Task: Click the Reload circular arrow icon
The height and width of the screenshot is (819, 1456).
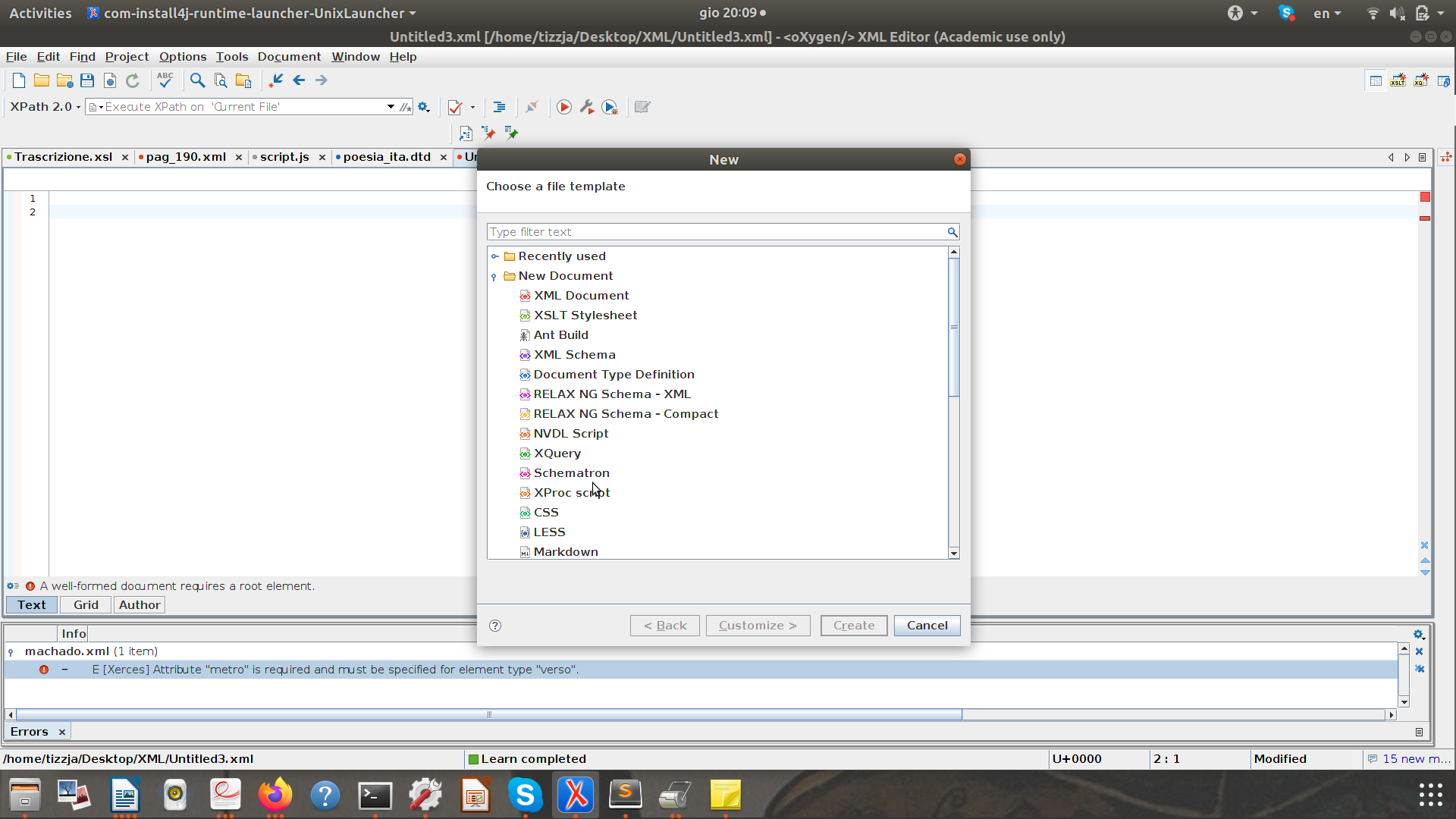Action: (133, 80)
